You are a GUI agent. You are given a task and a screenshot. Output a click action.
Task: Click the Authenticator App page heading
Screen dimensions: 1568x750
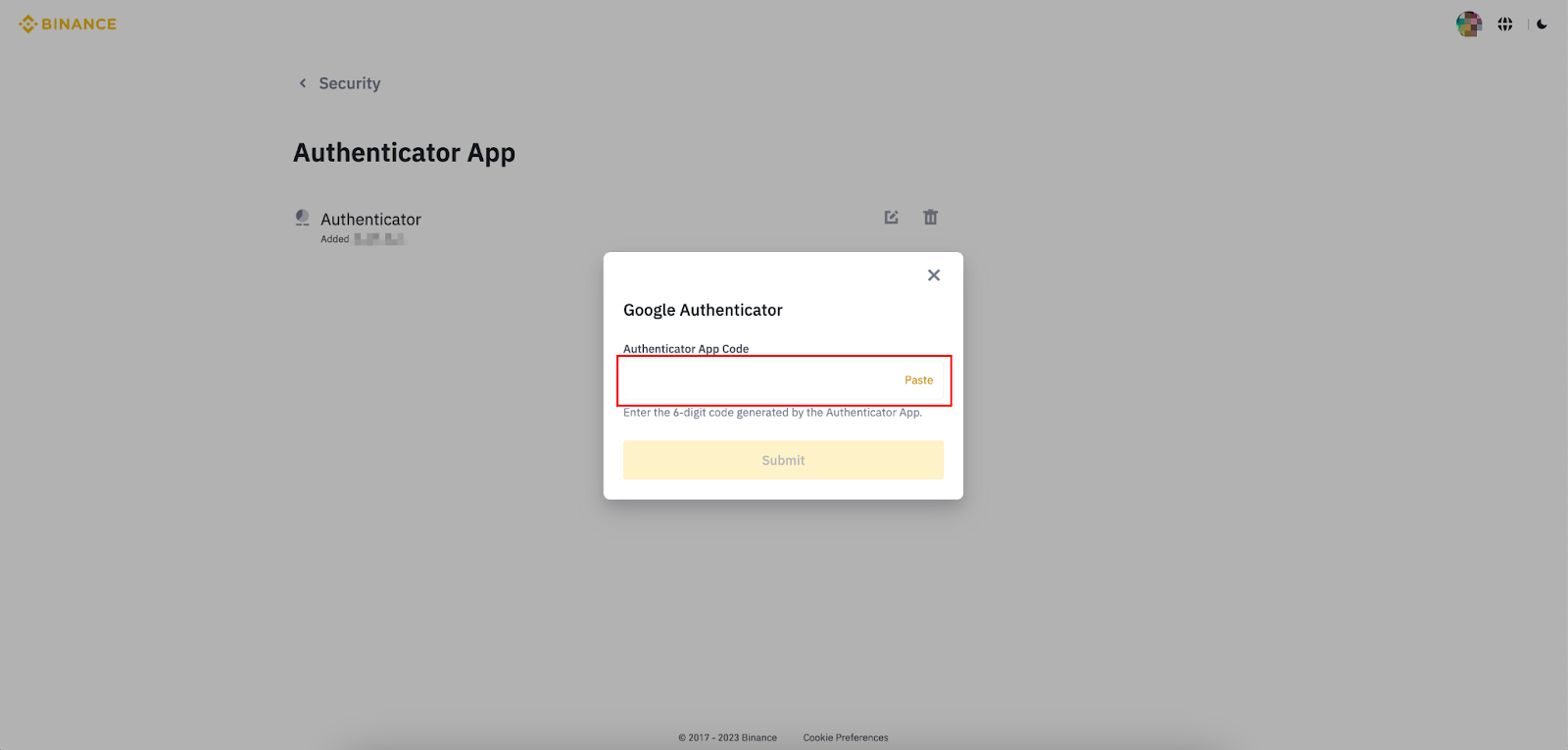[404, 153]
